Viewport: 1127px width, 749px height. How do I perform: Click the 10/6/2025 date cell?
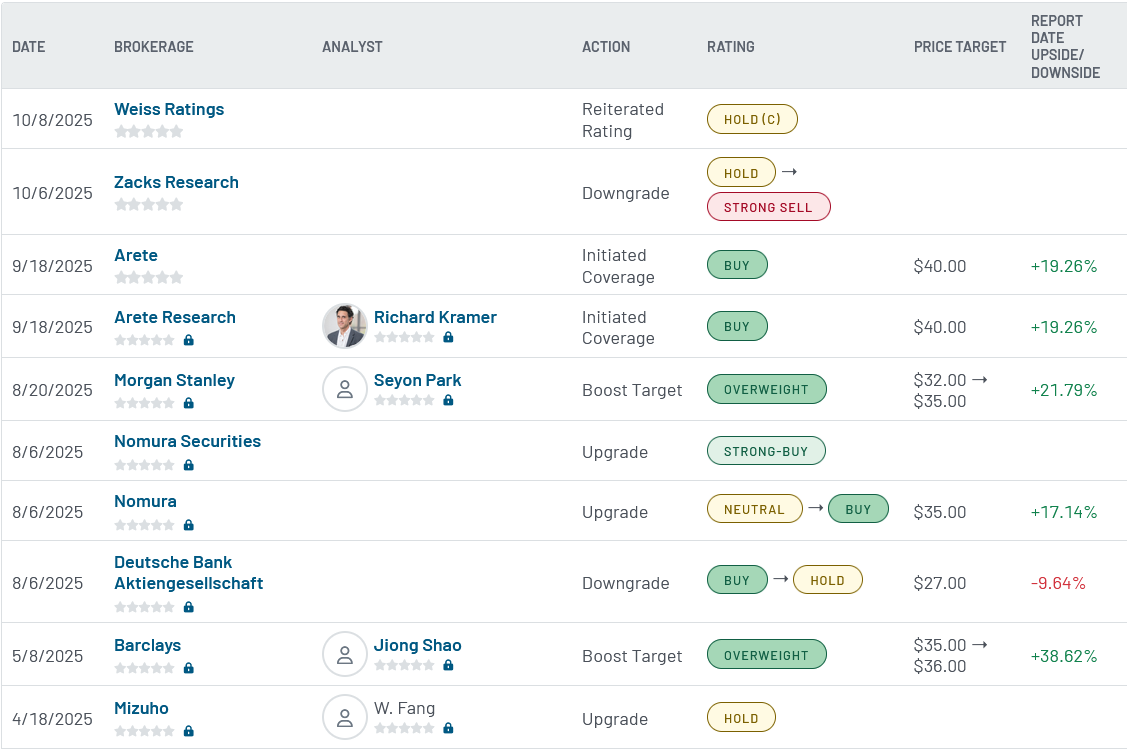point(52,193)
